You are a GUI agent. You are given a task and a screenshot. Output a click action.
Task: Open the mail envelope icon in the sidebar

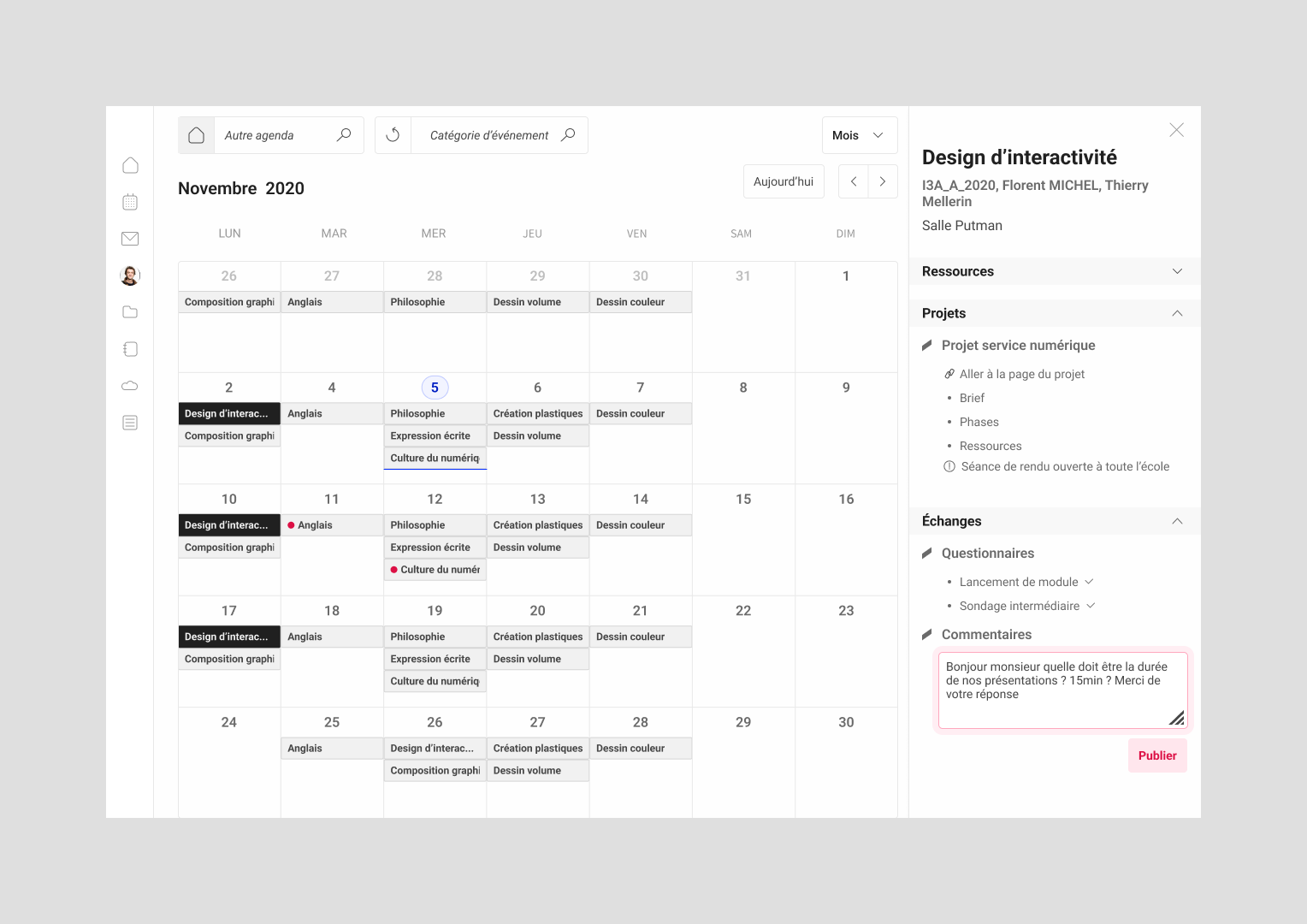click(130, 239)
